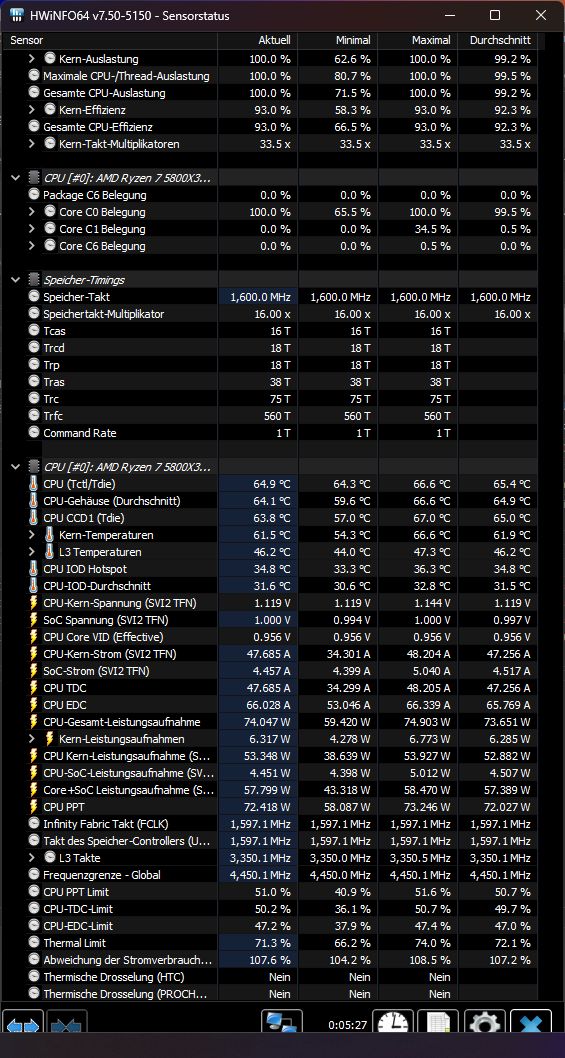Select the CPU PPT Limit row label
Viewport: 565px width, 1058px height.
click(x=76, y=891)
